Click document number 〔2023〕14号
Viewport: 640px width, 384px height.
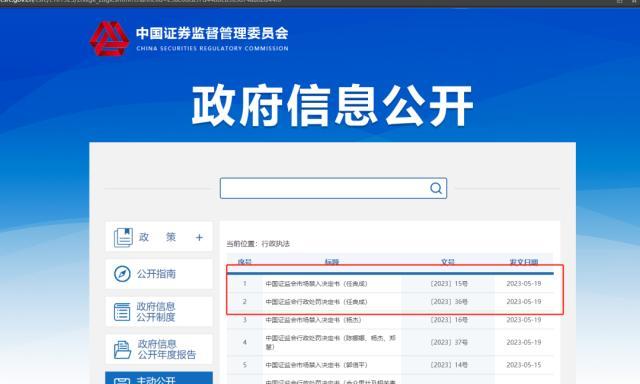(449, 365)
